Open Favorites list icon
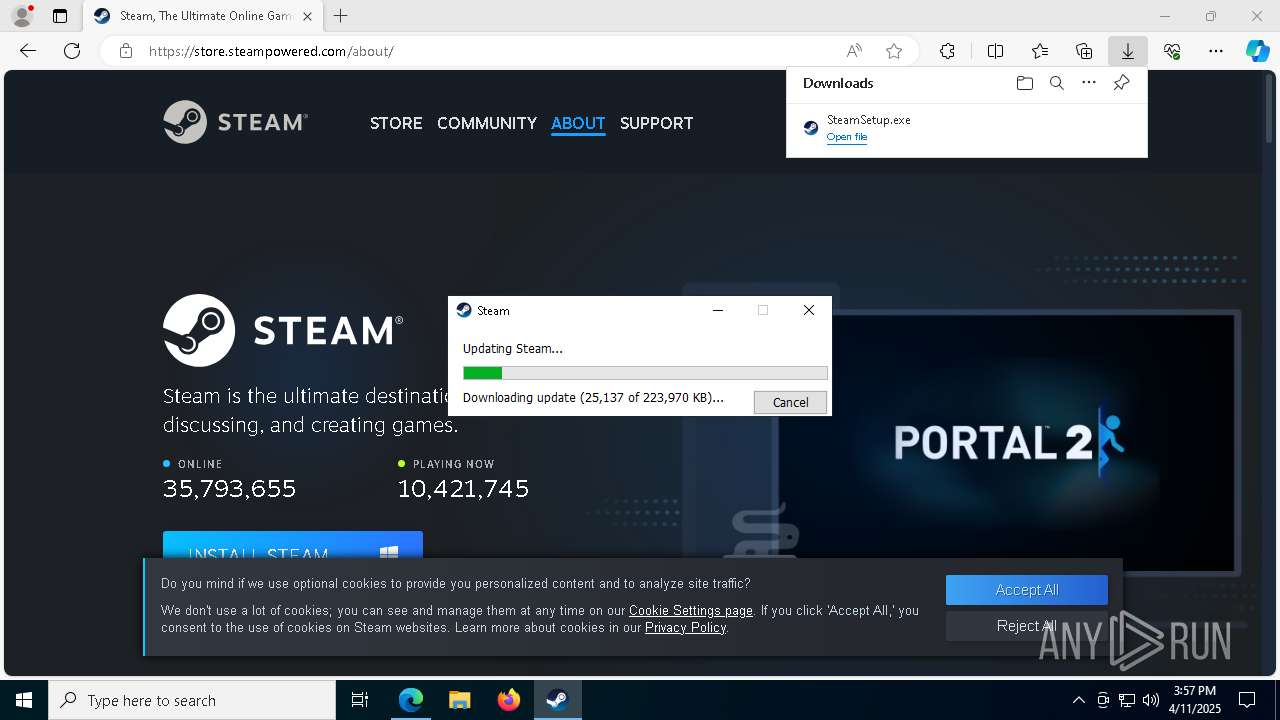This screenshot has height=720, width=1280. [x=1040, y=51]
